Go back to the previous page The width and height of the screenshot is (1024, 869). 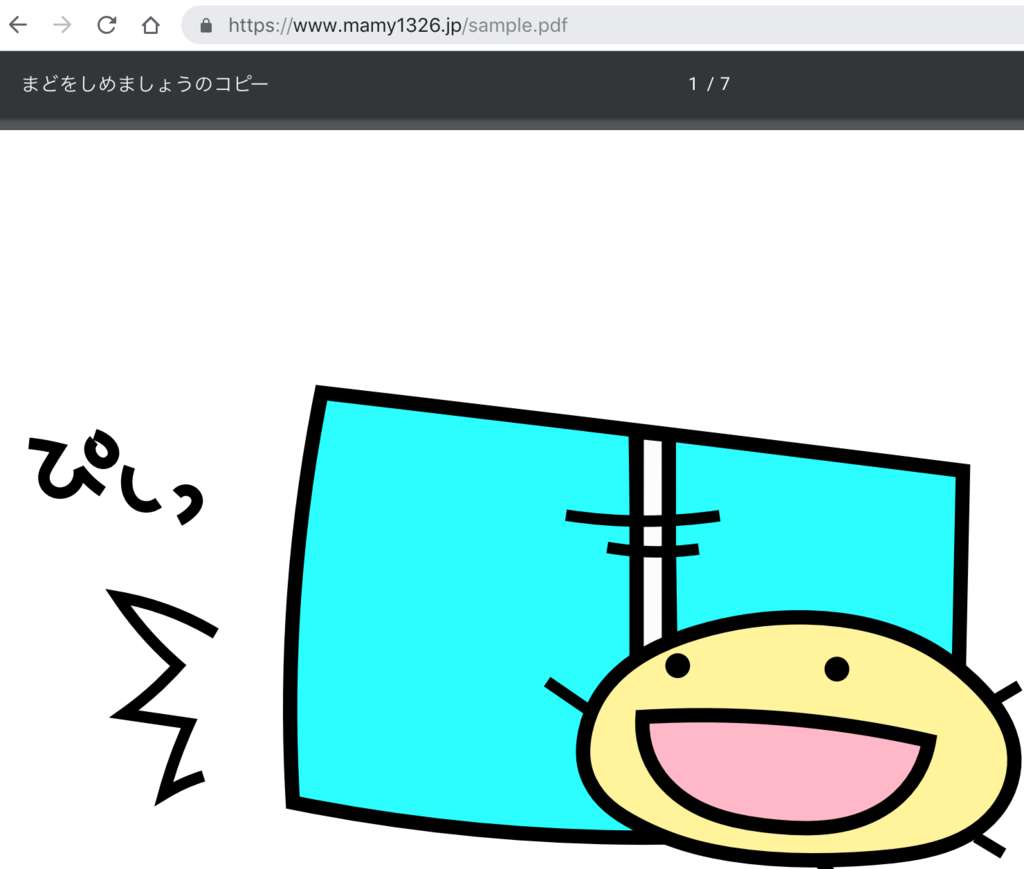click(x=18, y=25)
